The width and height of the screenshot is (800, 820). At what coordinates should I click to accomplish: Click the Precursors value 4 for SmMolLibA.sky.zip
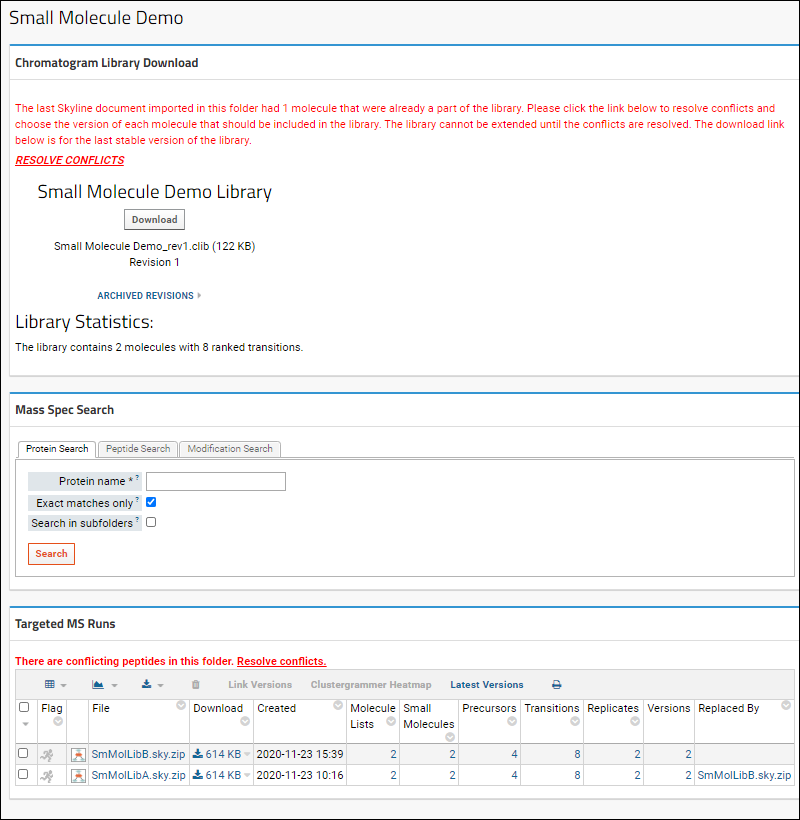(515, 775)
